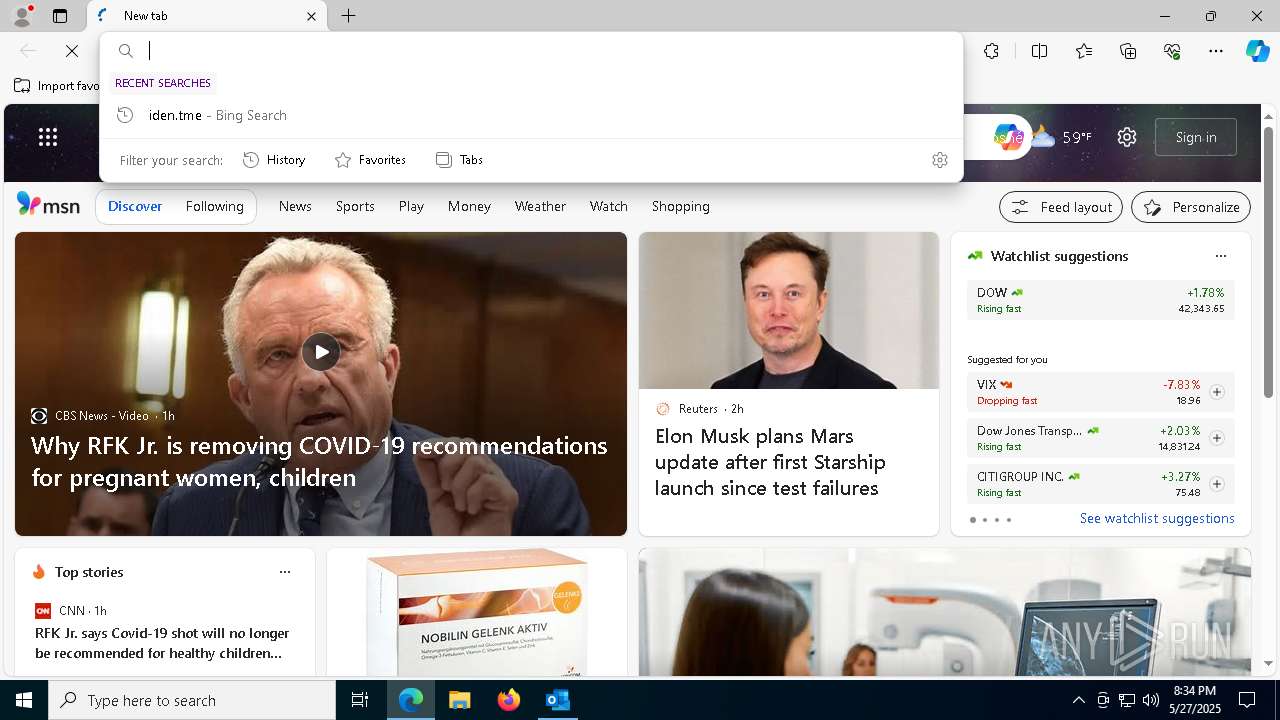Viewport: 1280px width, 720px height.
Task: Show hidden system tray icons
Action: (1078, 700)
